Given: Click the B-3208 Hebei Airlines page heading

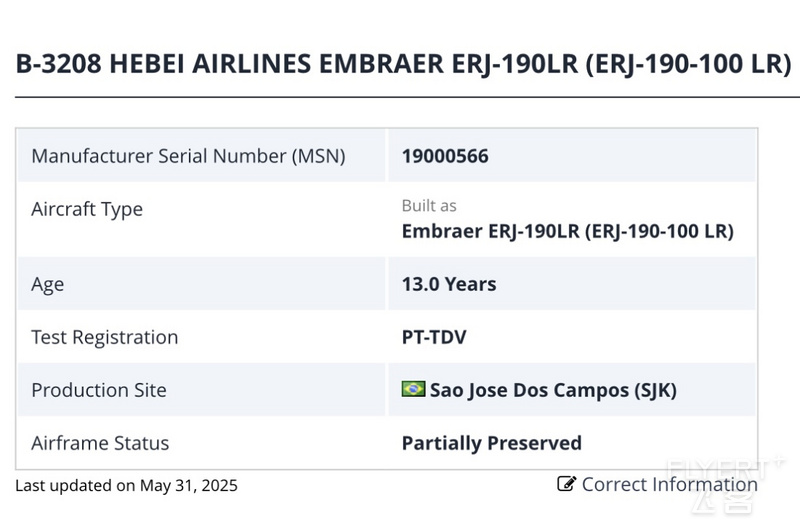Looking at the screenshot, I should [x=404, y=64].
